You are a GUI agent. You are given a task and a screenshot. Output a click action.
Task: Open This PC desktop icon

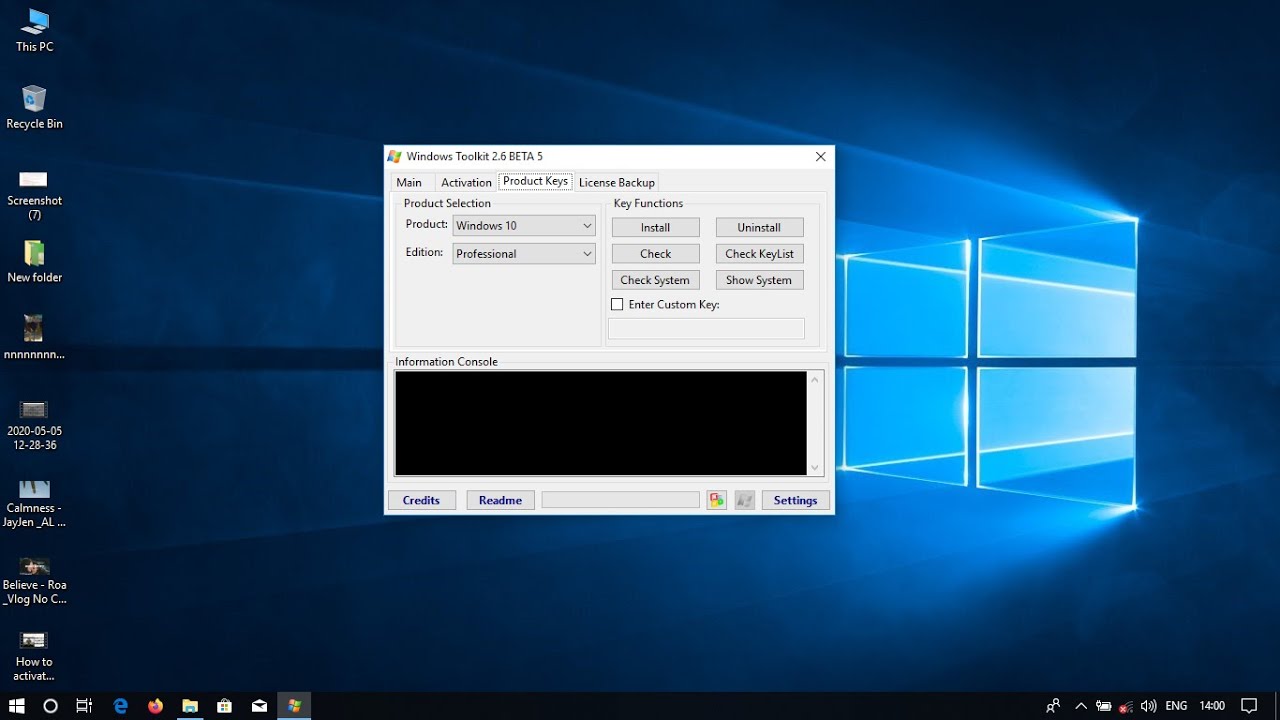(34, 31)
